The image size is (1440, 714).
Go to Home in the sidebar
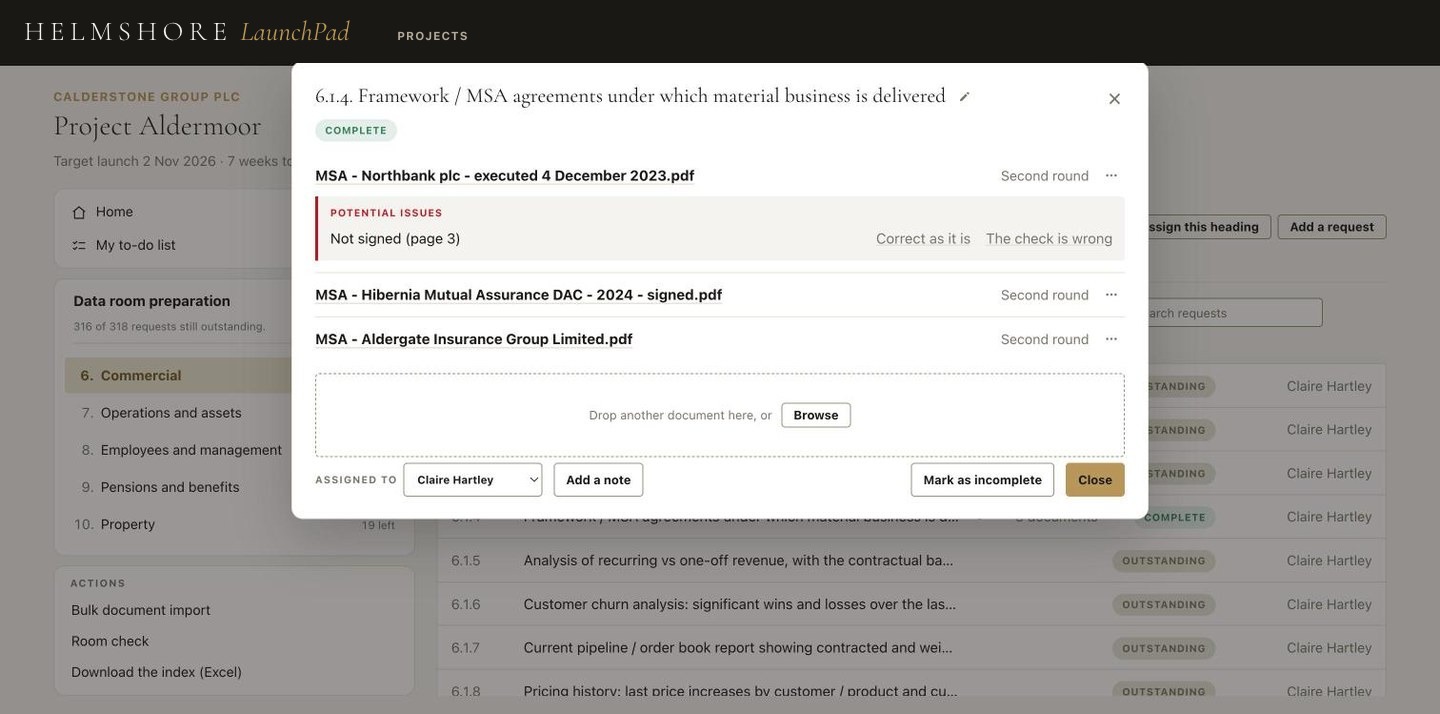click(114, 212)
